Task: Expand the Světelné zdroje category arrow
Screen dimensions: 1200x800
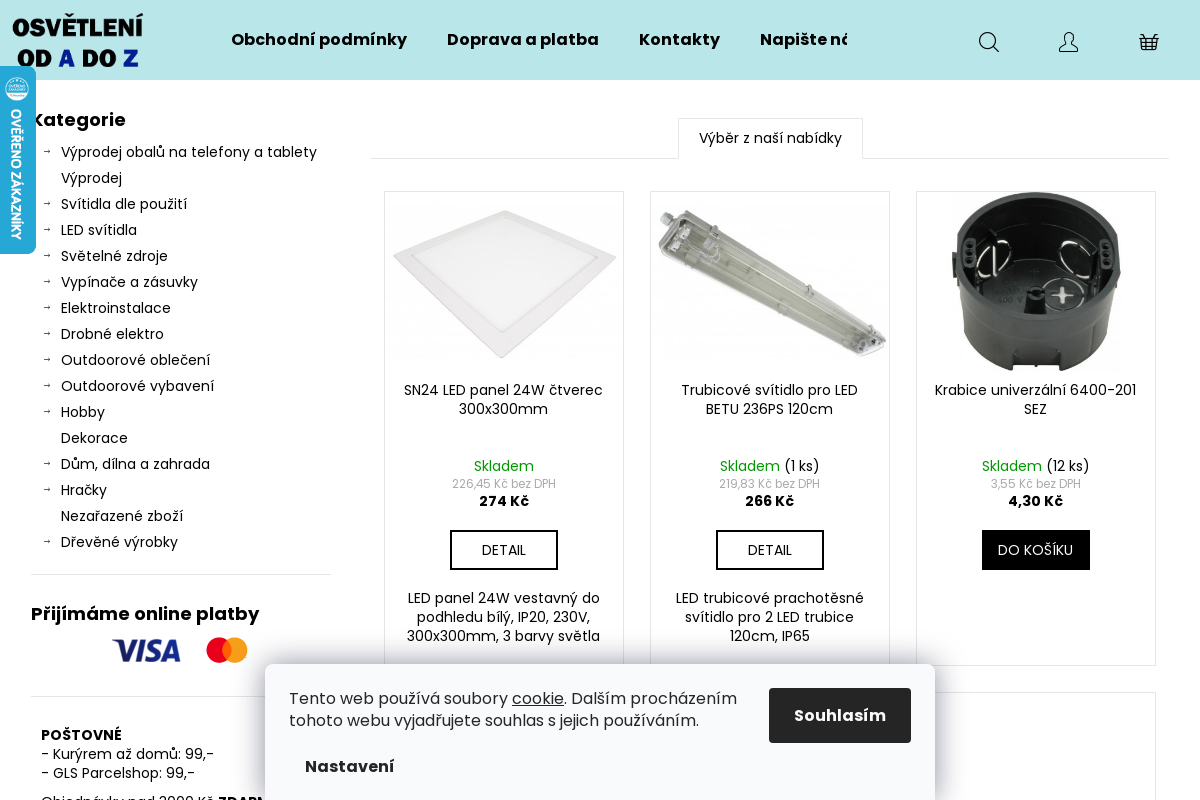Action: [x=47, y=256]
